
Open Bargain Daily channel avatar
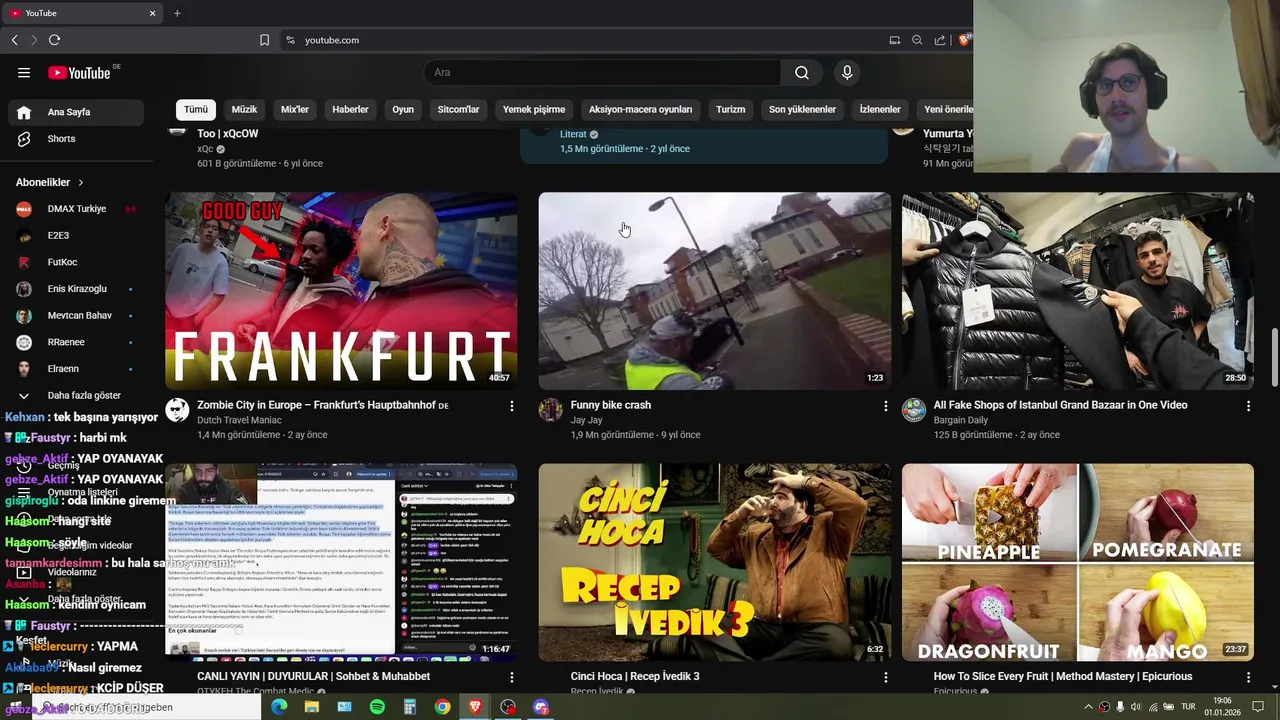[914, 410]
